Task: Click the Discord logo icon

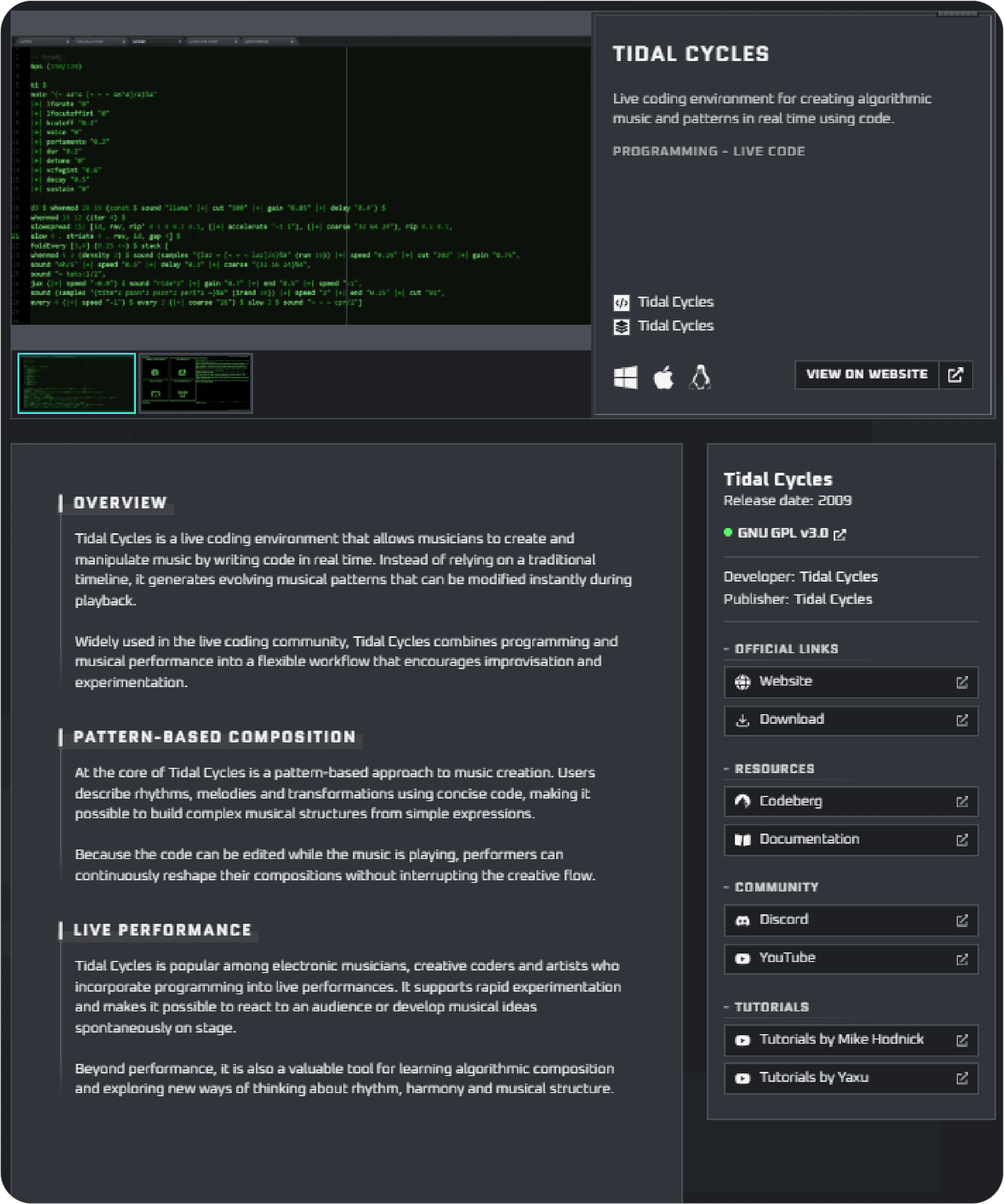Action: [742, 920]
